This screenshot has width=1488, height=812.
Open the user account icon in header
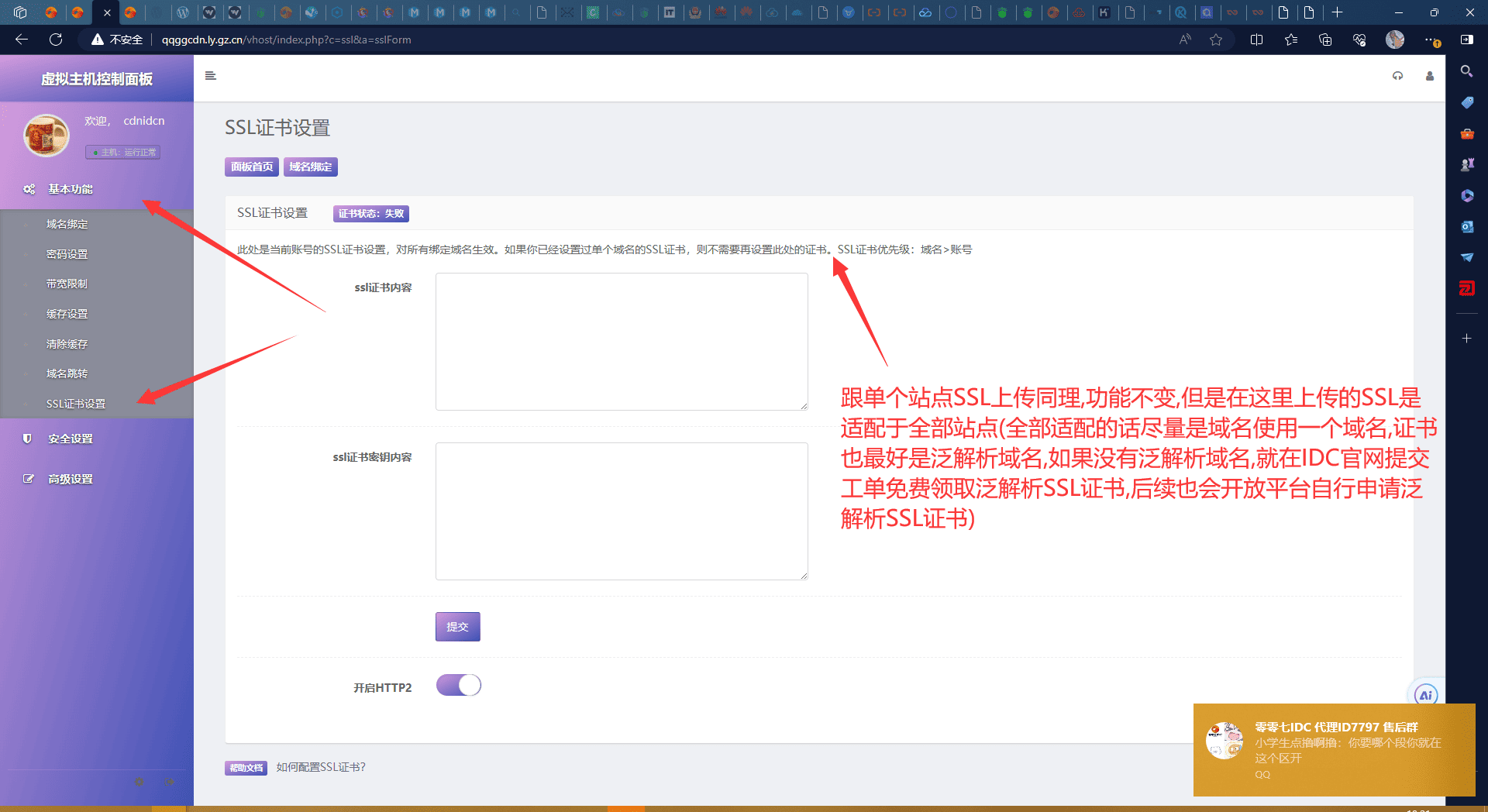[x=1429, y=76]
